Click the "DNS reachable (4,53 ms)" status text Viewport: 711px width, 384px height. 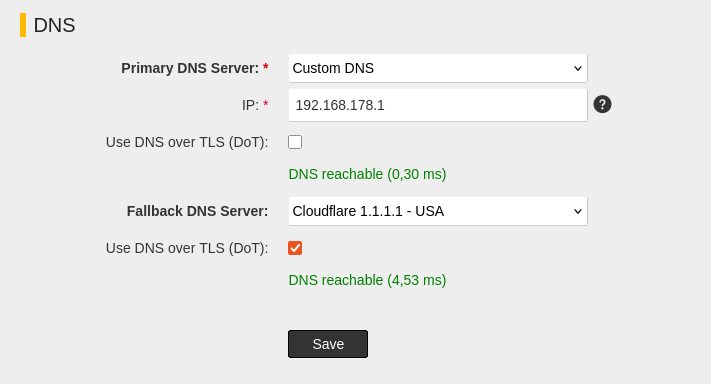click(x=367, y=280)
